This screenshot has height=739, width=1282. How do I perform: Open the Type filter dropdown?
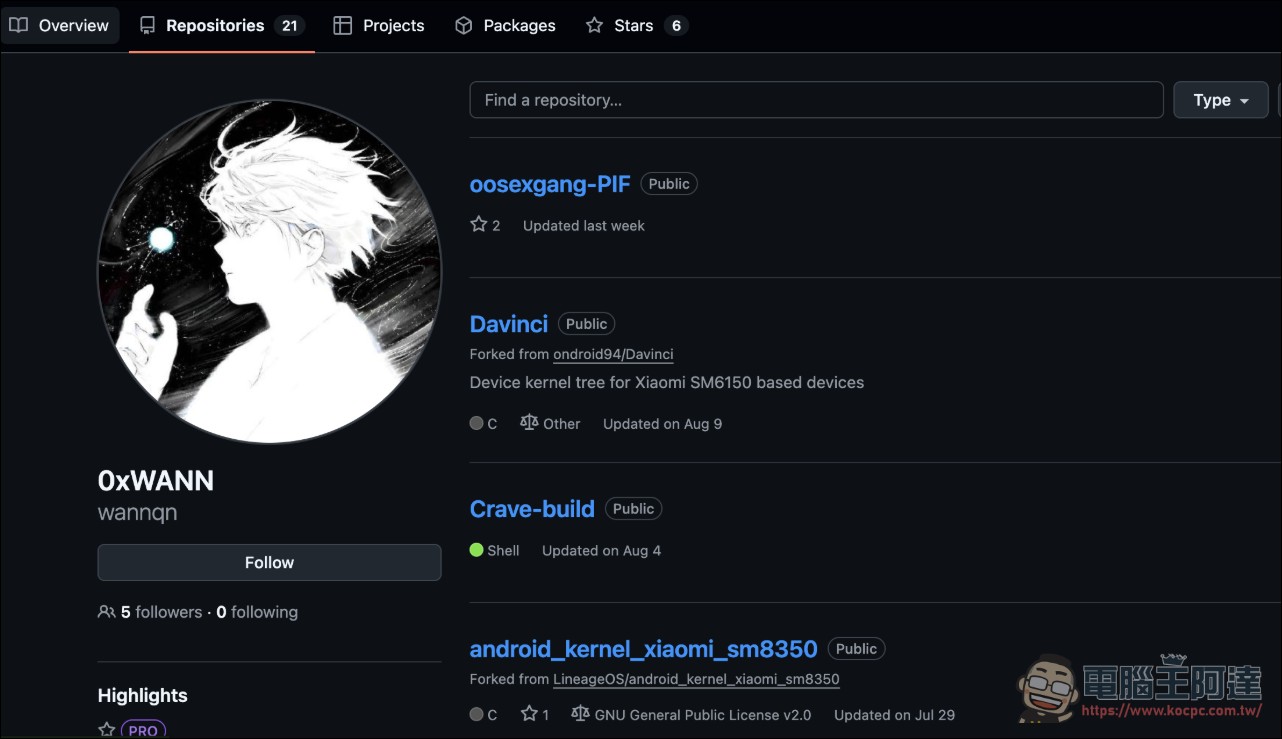click(1221, 100)
